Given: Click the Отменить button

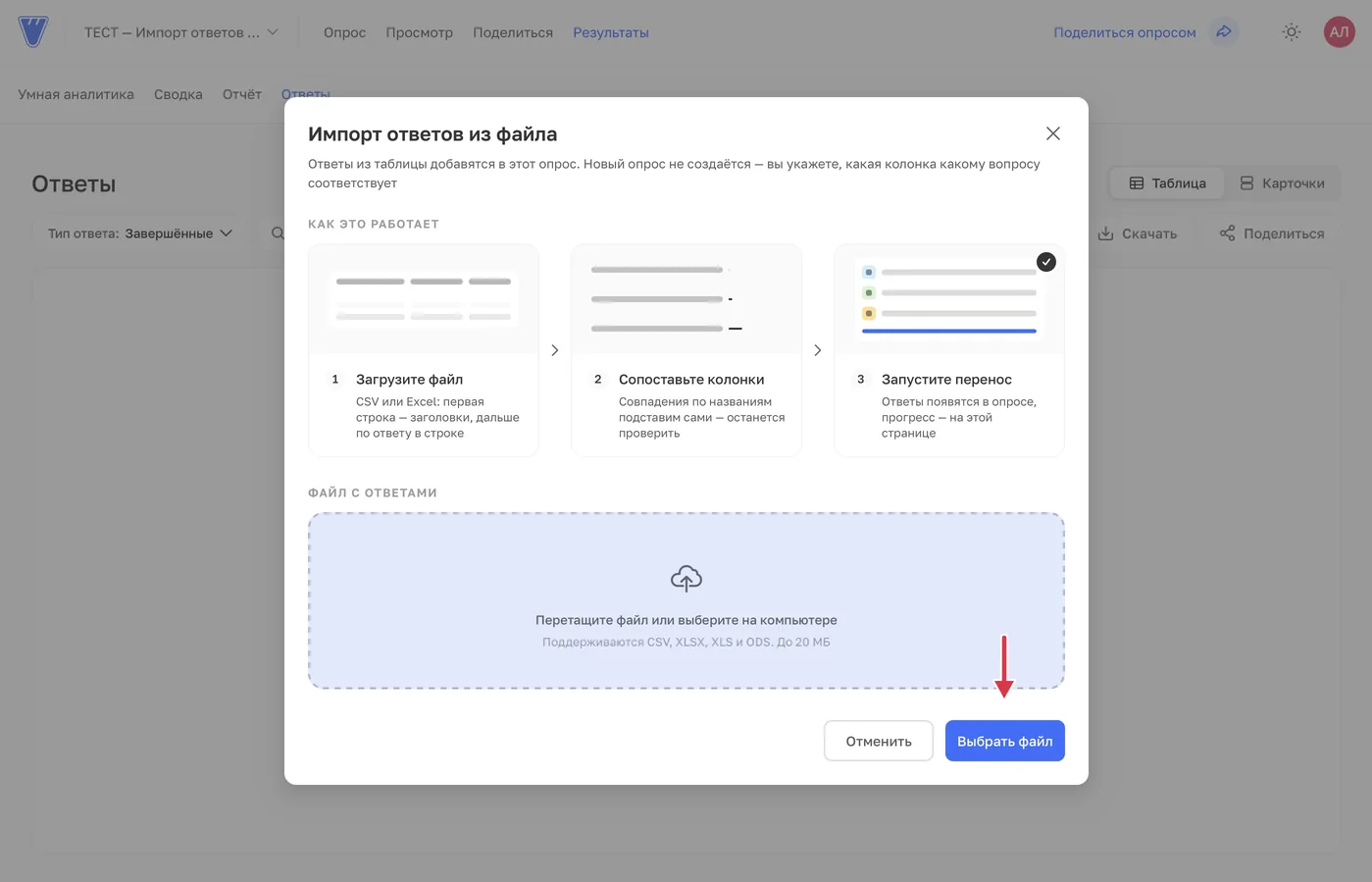Looking at the screenshot, I should click(x=879, y=741).
